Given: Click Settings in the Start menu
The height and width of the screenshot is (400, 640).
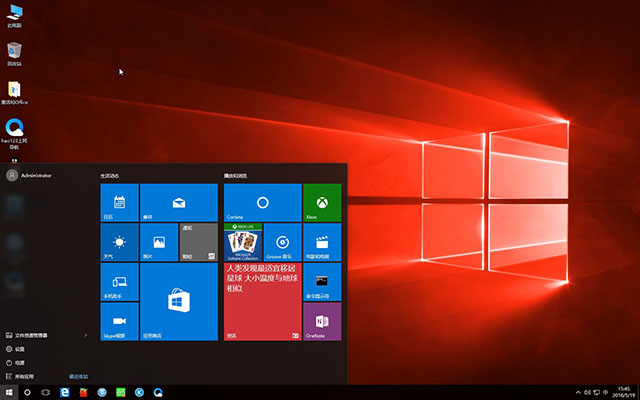Looking at the screenshot, I should pyautogui.click(x=20, y=349).
